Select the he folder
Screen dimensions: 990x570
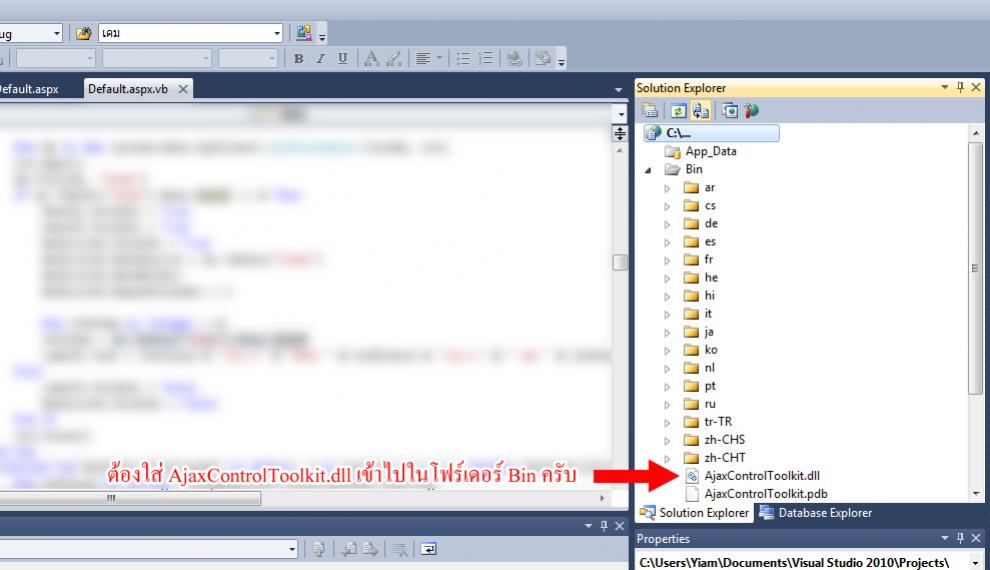(x=712, y=278)
